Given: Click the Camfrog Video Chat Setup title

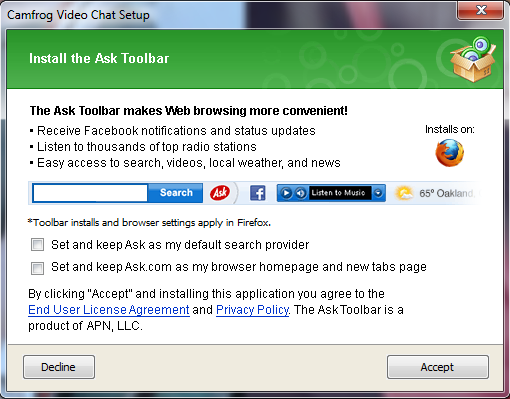Looking at the screenshot, I should (78, 15).
